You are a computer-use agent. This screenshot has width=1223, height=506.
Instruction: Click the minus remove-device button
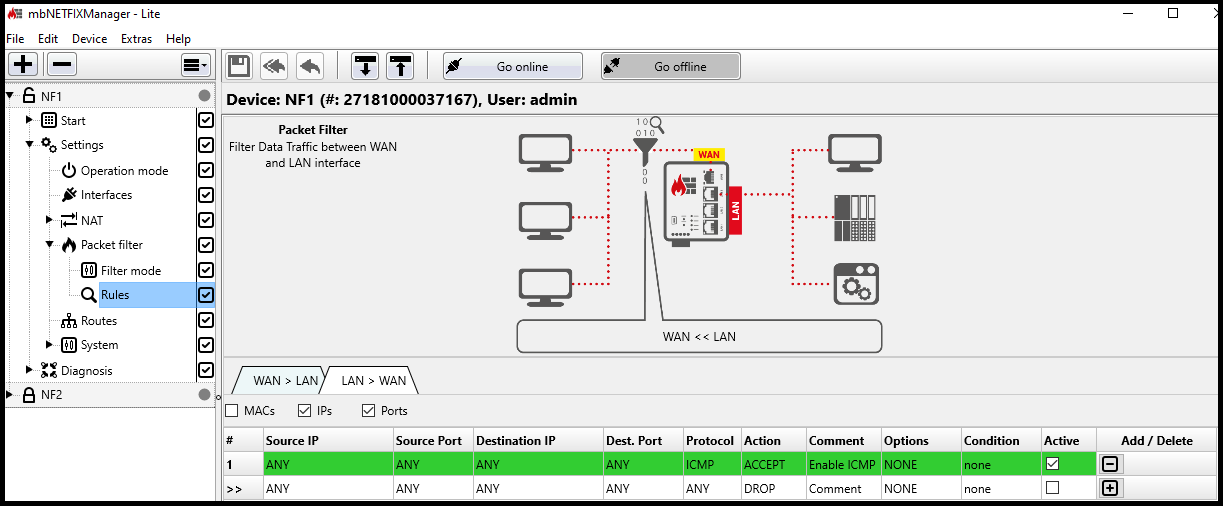coord(61,65)
